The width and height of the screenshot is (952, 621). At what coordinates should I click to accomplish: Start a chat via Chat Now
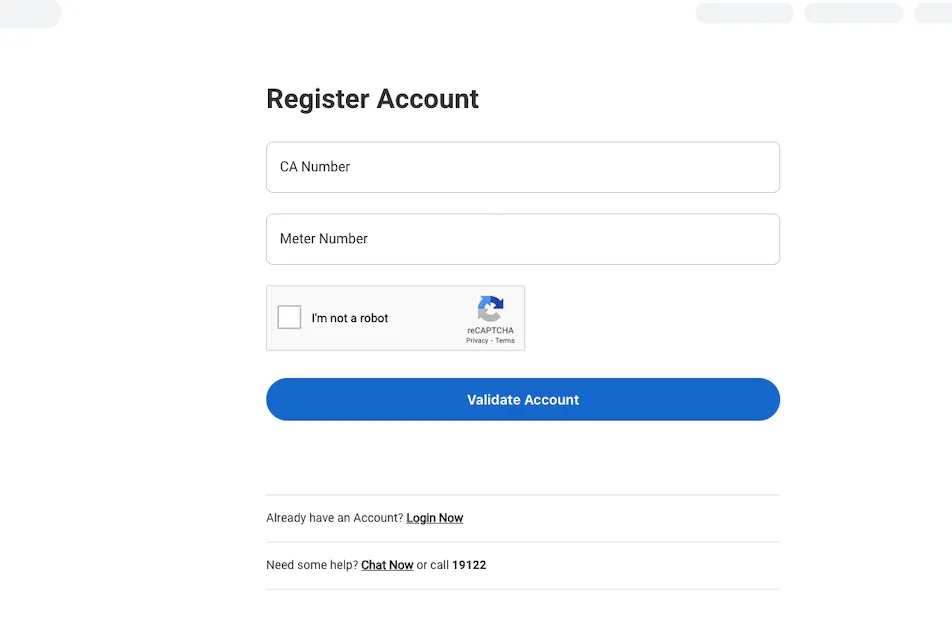tap(387, 565)
